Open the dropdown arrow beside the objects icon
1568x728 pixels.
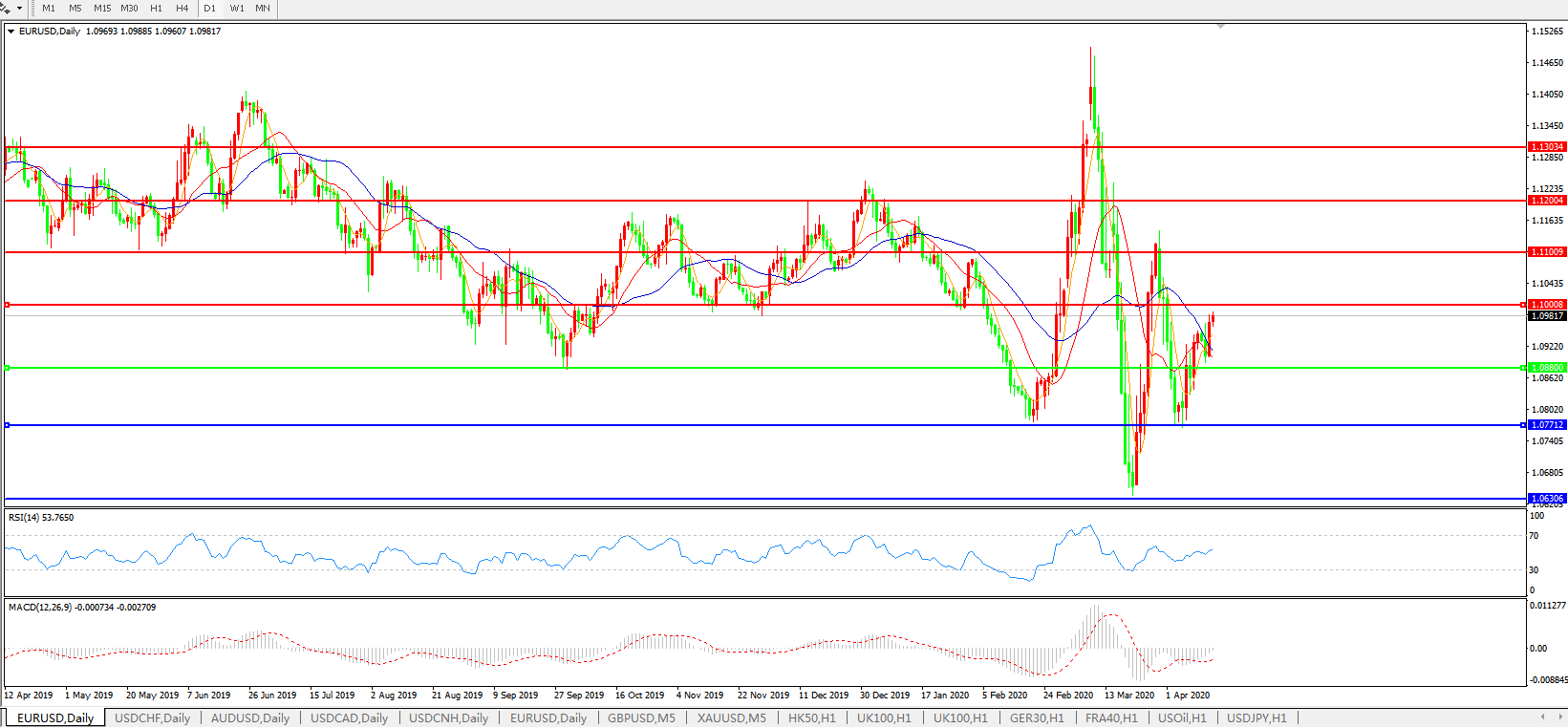[19, 8]
